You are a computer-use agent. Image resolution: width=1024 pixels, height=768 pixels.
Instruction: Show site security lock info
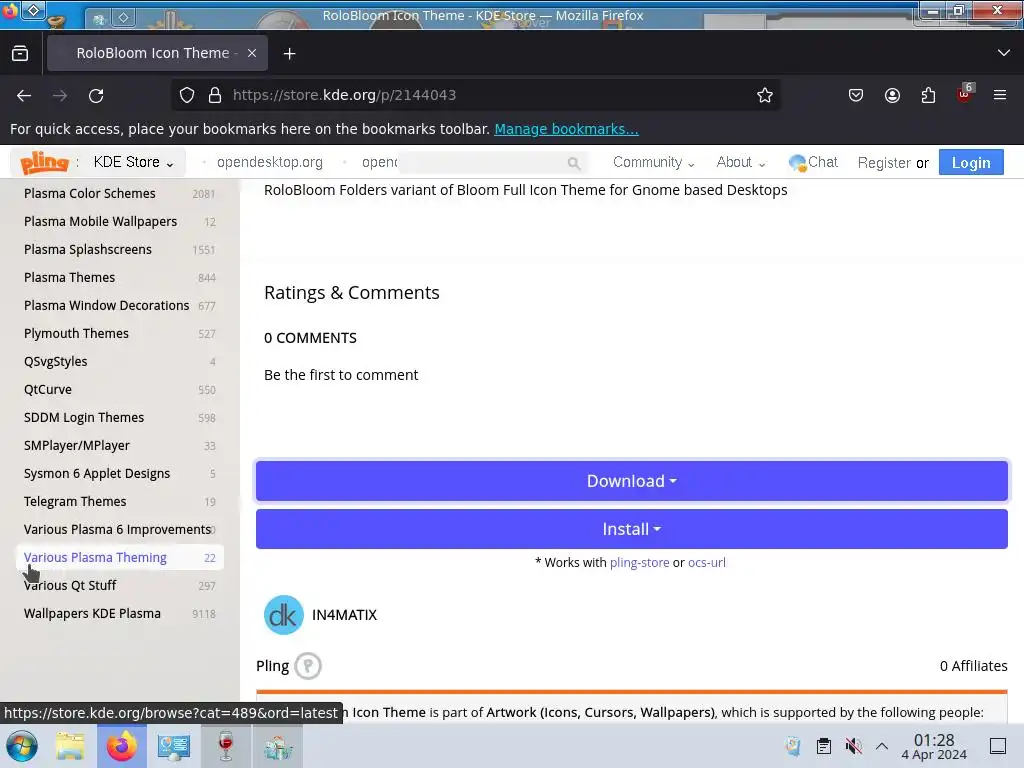coord(215,95)
